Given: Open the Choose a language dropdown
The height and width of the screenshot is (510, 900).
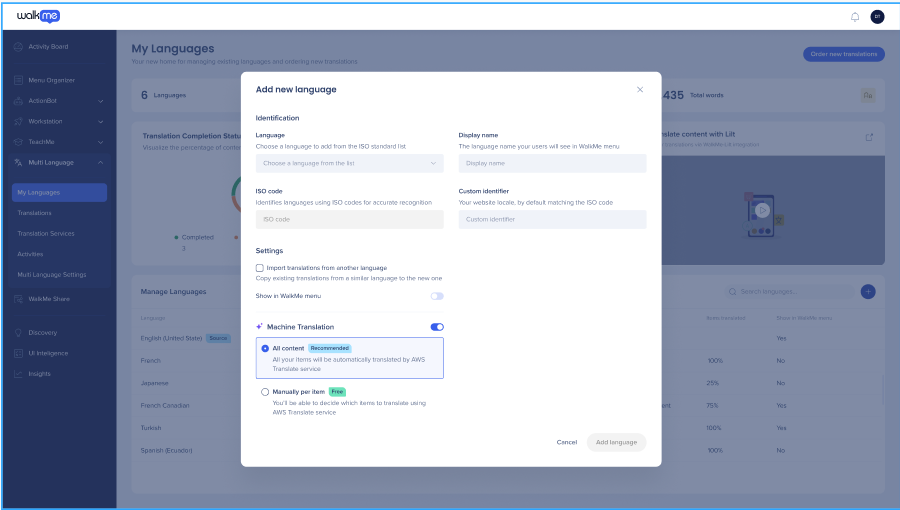Looking at the screenshot, I should click(349, 162).
